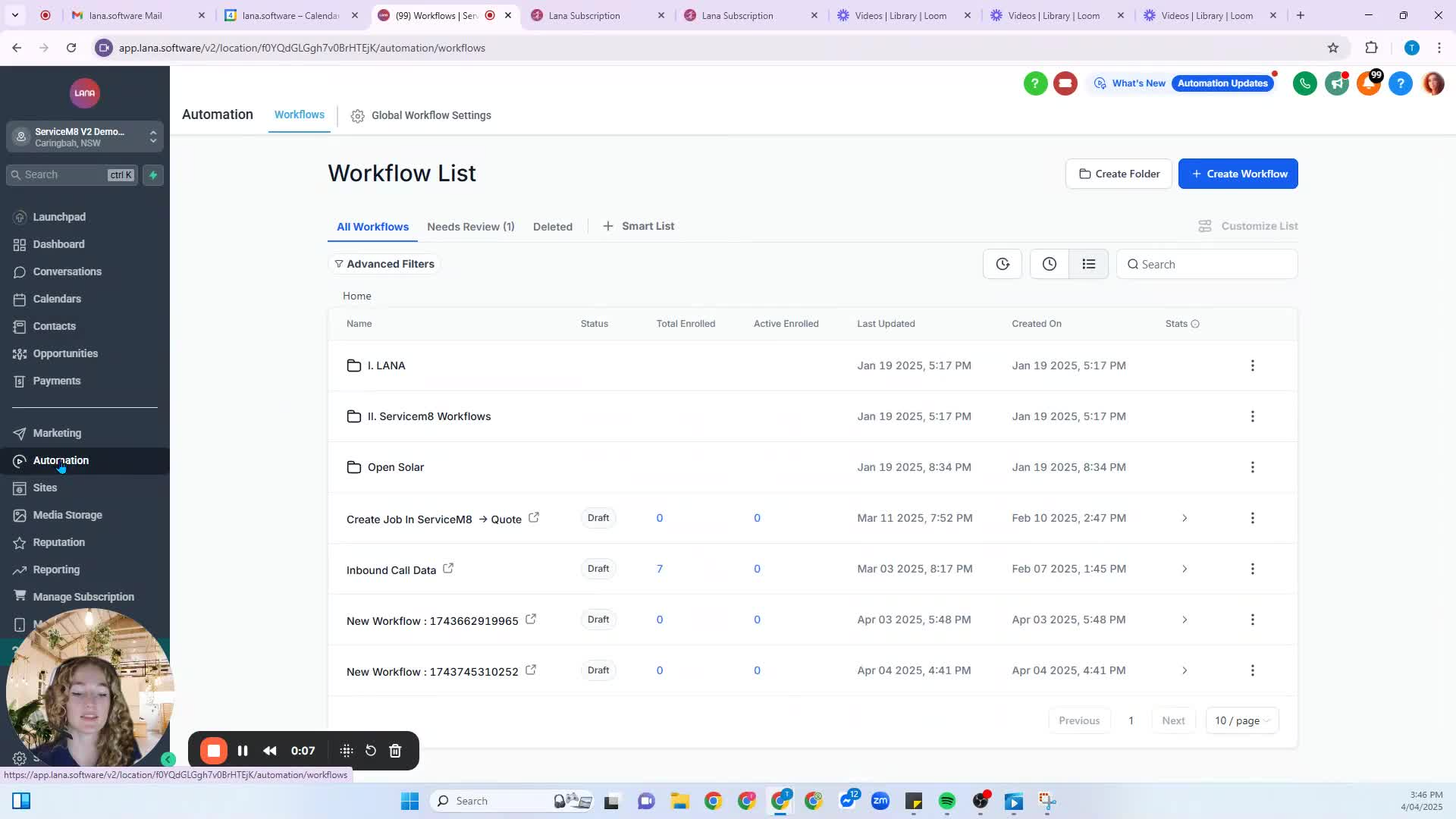Open three-dot menu for Open Solar folder
The width and height of the screenshot is (1456, 819).
point(1253,467)
